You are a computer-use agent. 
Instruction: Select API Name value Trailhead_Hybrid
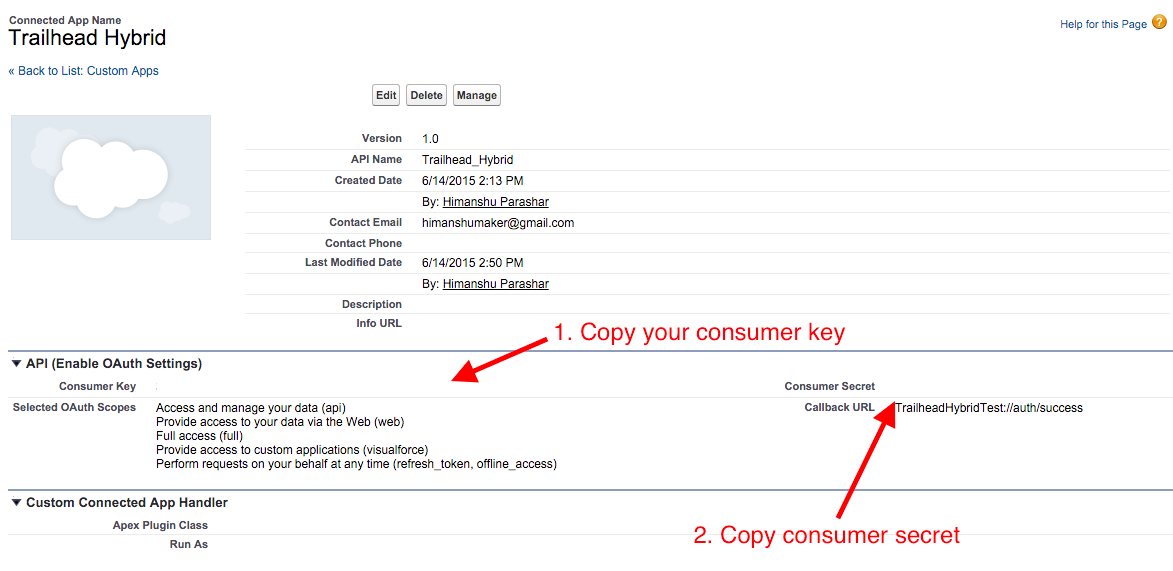tap(468, 159)
